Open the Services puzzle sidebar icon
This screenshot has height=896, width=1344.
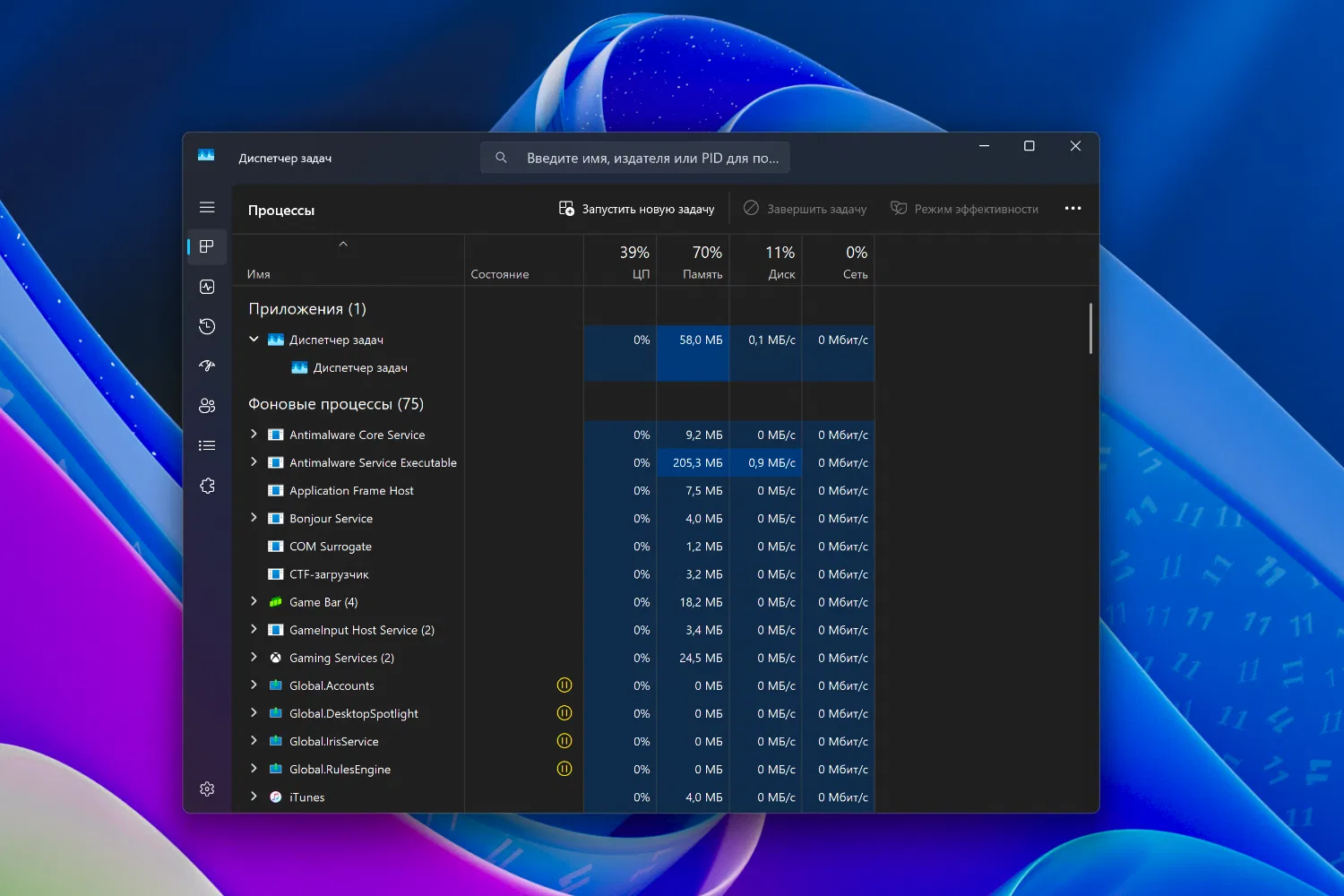pyautogui.click(x=207, y=486)
